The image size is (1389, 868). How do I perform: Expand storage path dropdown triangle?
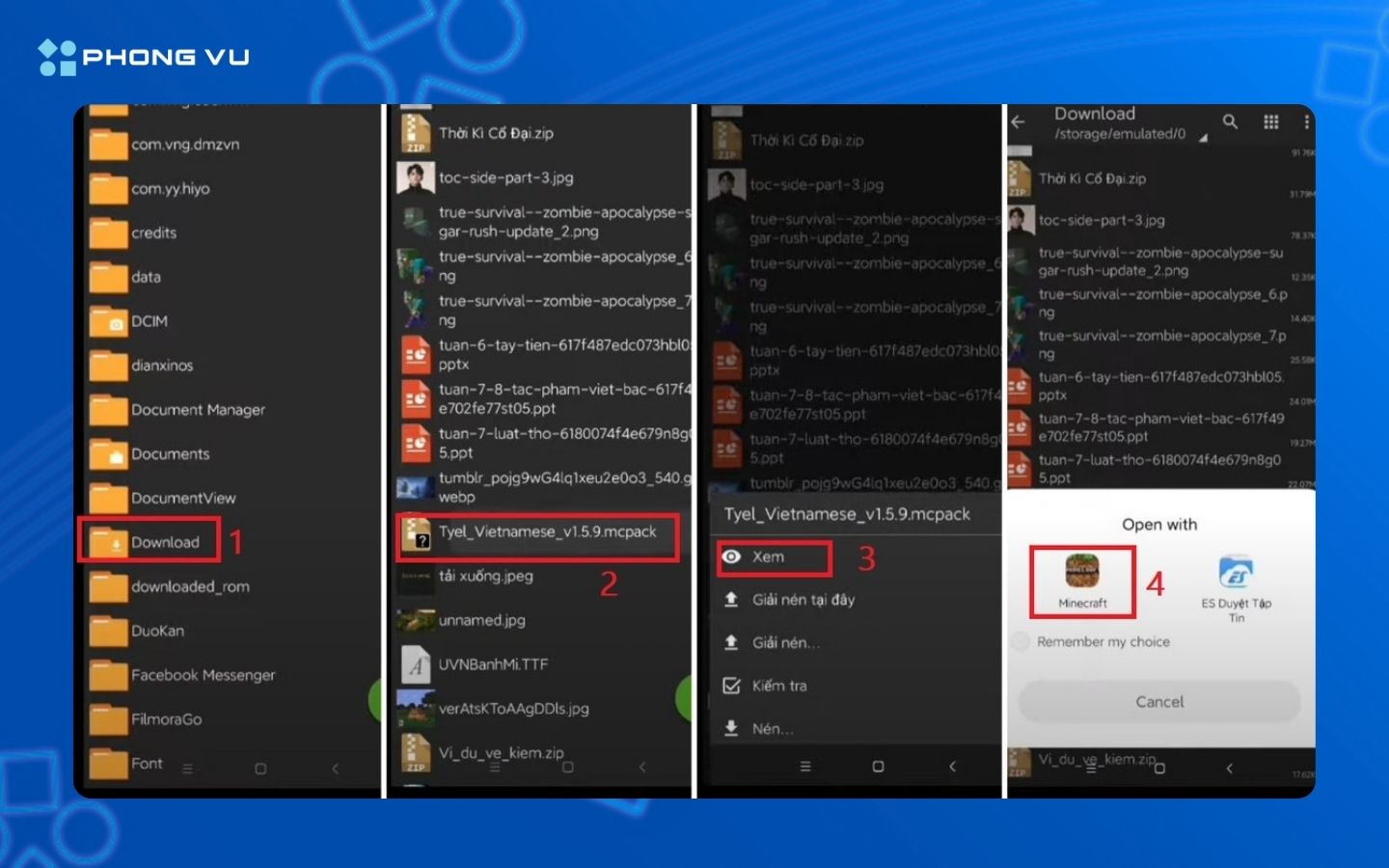pyautogui.click(x=1203, y=138)
